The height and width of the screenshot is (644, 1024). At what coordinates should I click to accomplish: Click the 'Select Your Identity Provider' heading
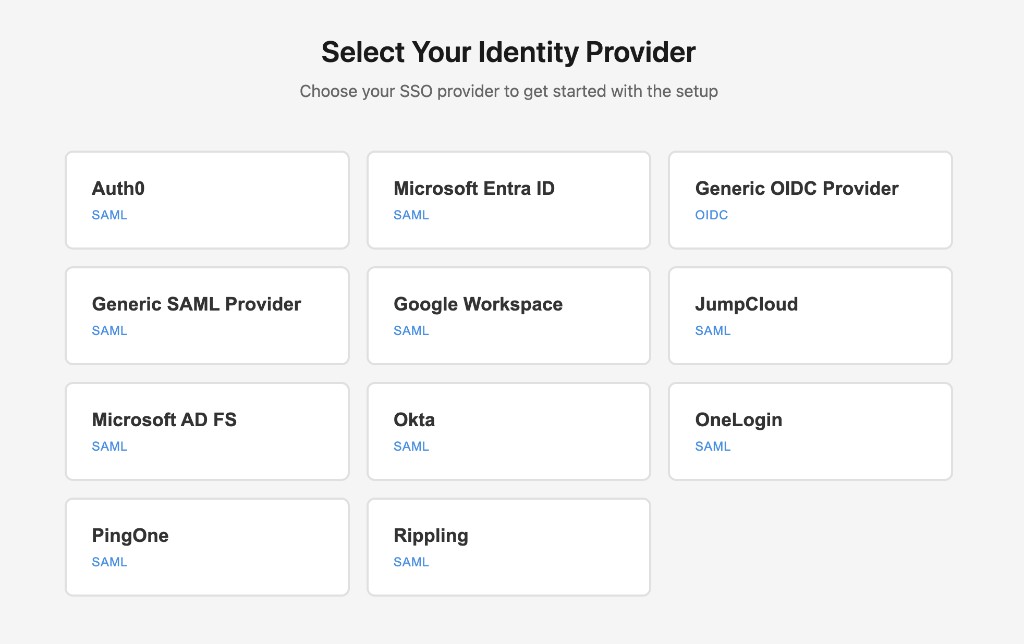tap(508, 52)
